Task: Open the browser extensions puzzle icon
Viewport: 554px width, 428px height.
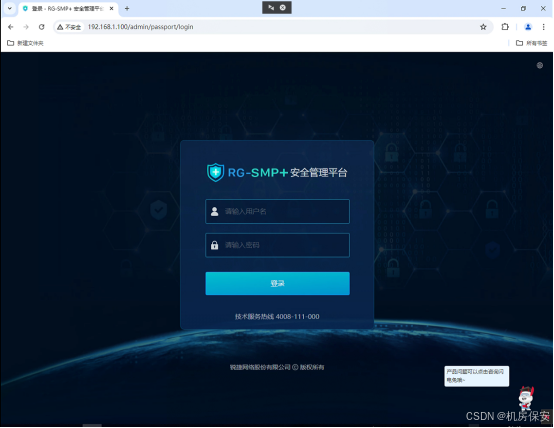Action: pos(505,27)
